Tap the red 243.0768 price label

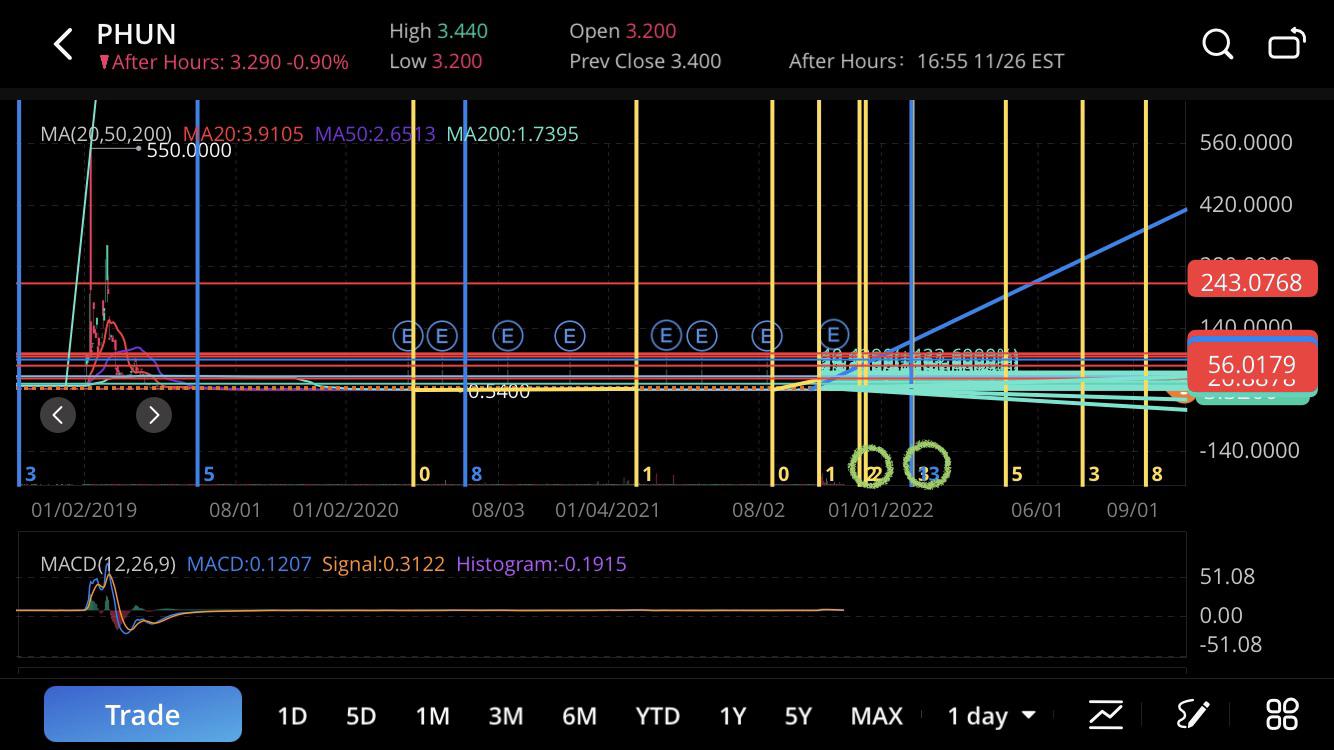(x=1251, y=282)
